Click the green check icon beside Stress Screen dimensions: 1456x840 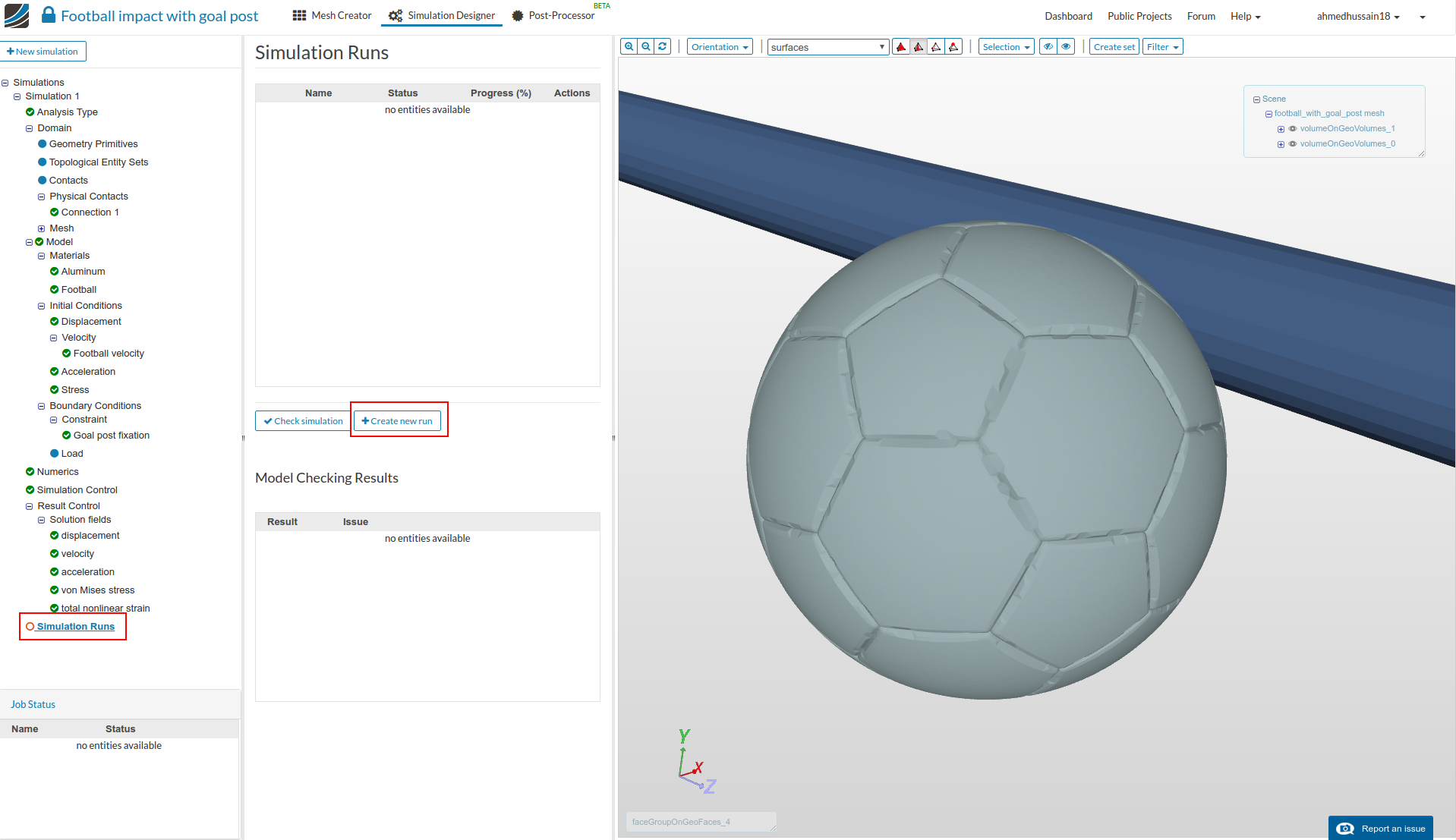(x=54, y=390)
